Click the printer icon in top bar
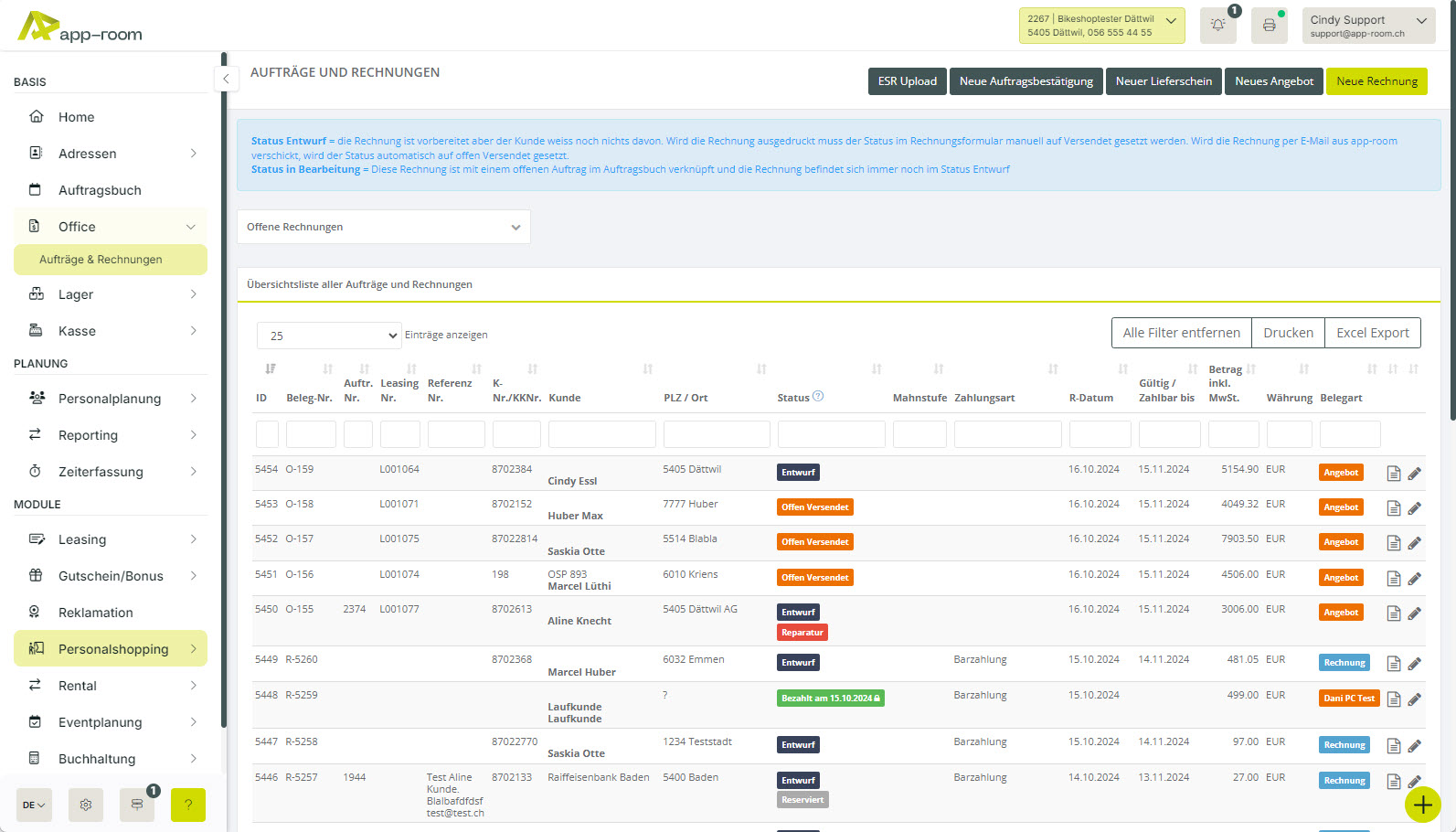Viewport: 1456px width, 832px height. (1269, 26)
